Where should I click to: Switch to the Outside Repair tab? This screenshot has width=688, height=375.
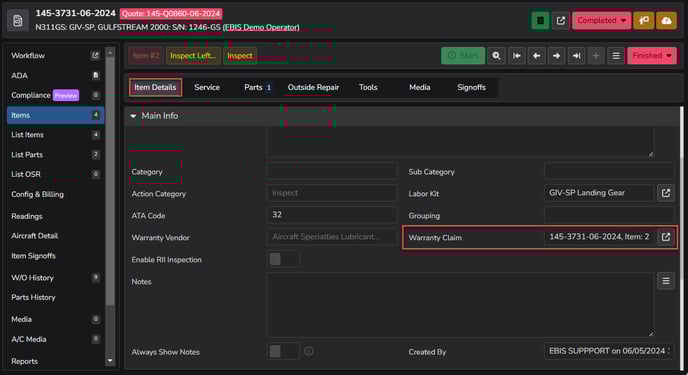pos(313,87)
